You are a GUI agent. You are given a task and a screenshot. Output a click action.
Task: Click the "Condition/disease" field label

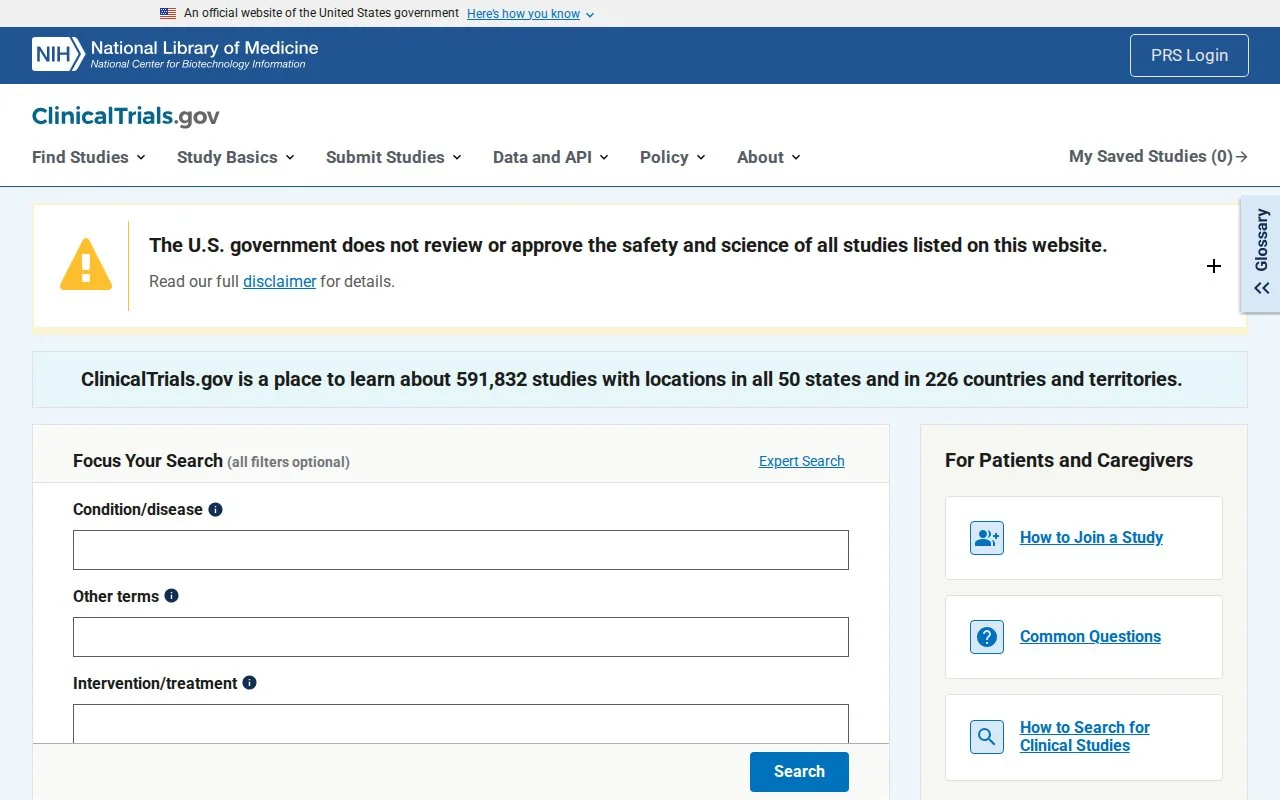pos(138,510)
